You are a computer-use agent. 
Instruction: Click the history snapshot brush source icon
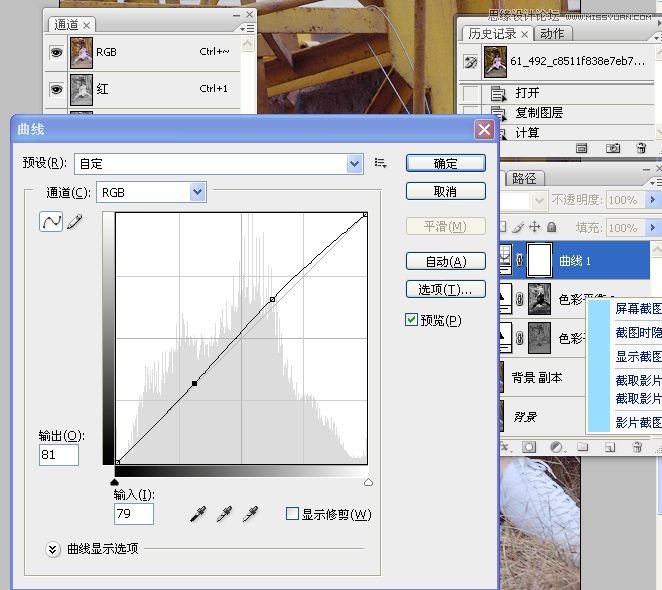tap(470, 62)
